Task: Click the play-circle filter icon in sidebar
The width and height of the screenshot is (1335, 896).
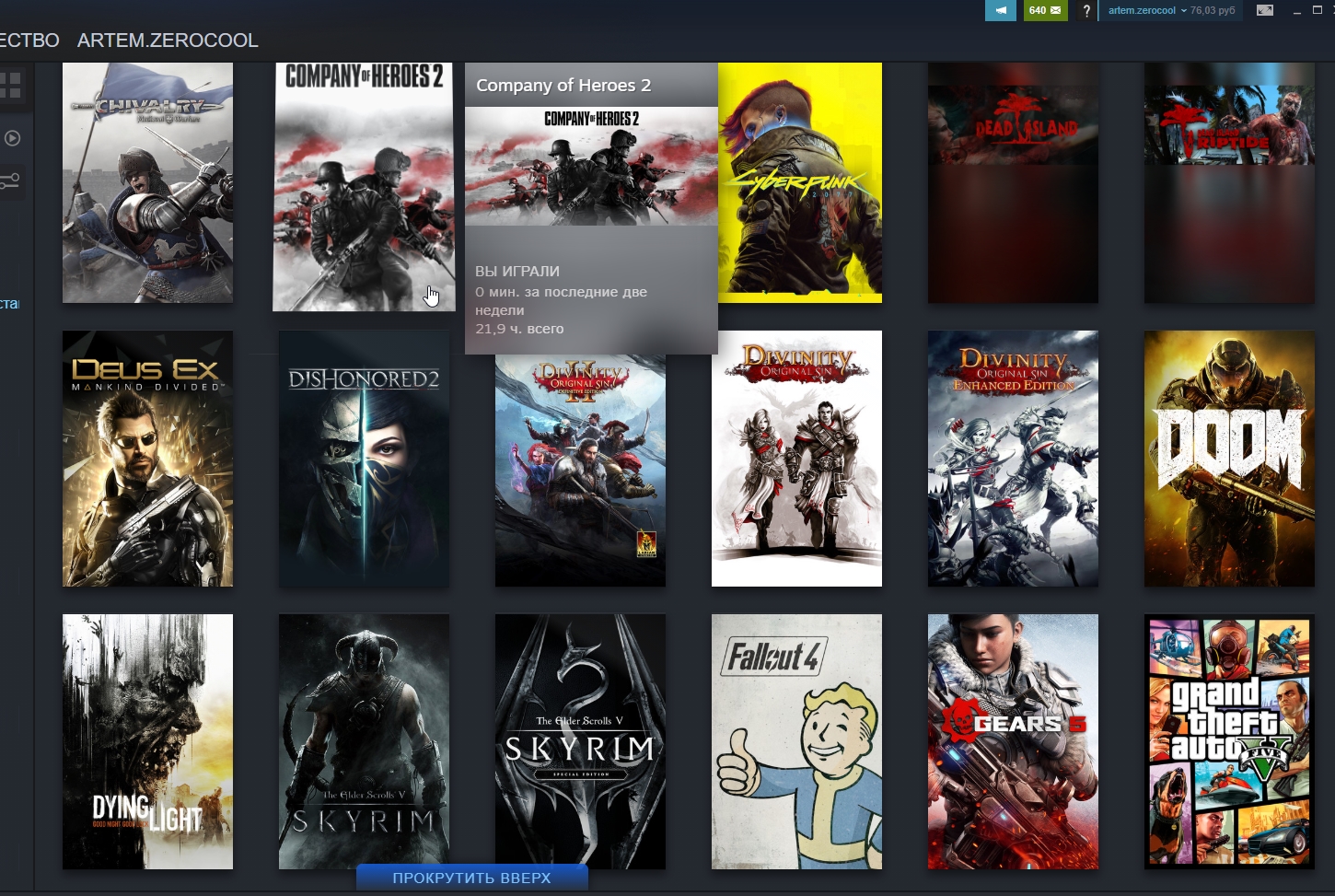Action: point(12,138)
